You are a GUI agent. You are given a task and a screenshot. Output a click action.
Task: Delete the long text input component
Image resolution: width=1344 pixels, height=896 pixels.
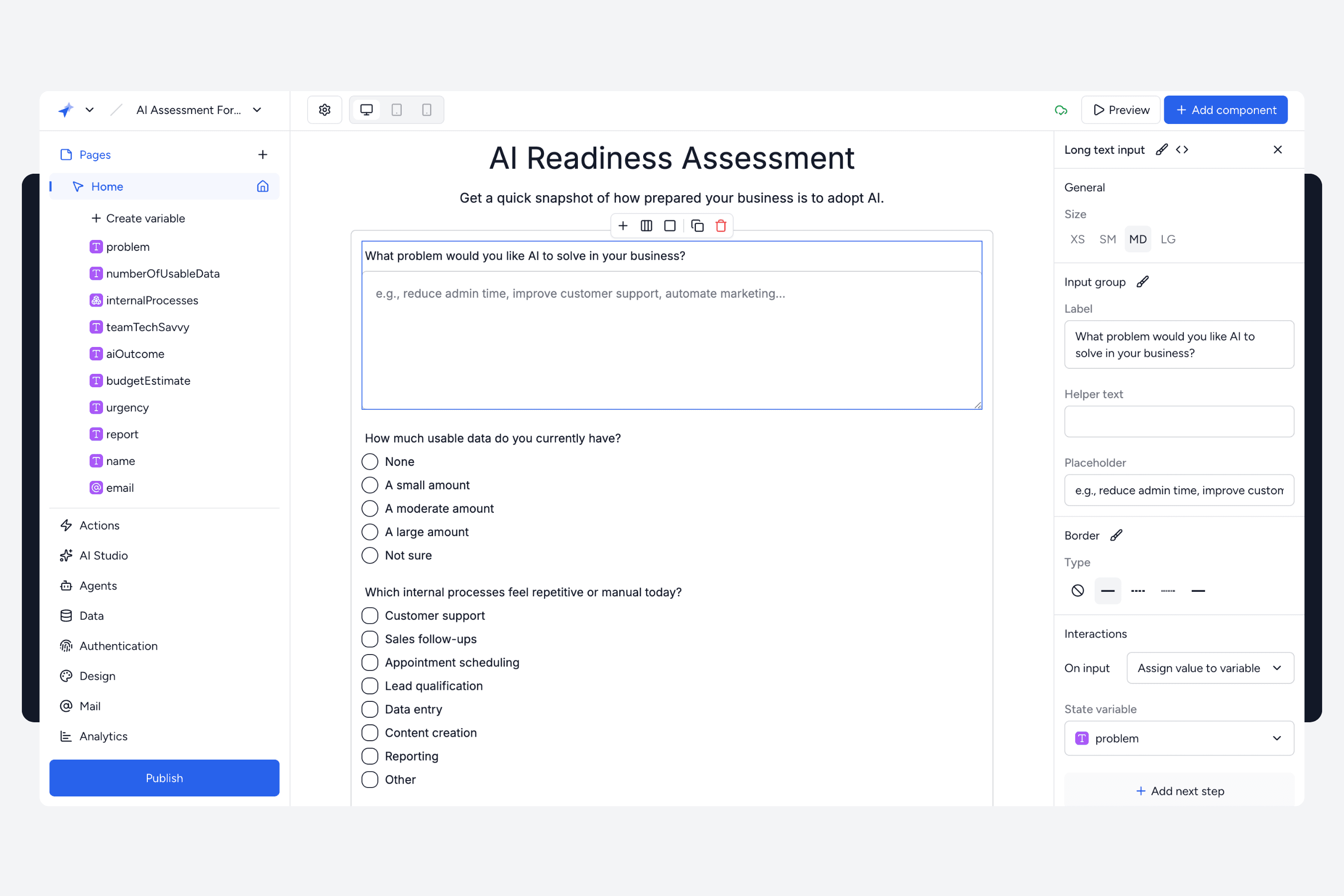click(x=721, y=225)
